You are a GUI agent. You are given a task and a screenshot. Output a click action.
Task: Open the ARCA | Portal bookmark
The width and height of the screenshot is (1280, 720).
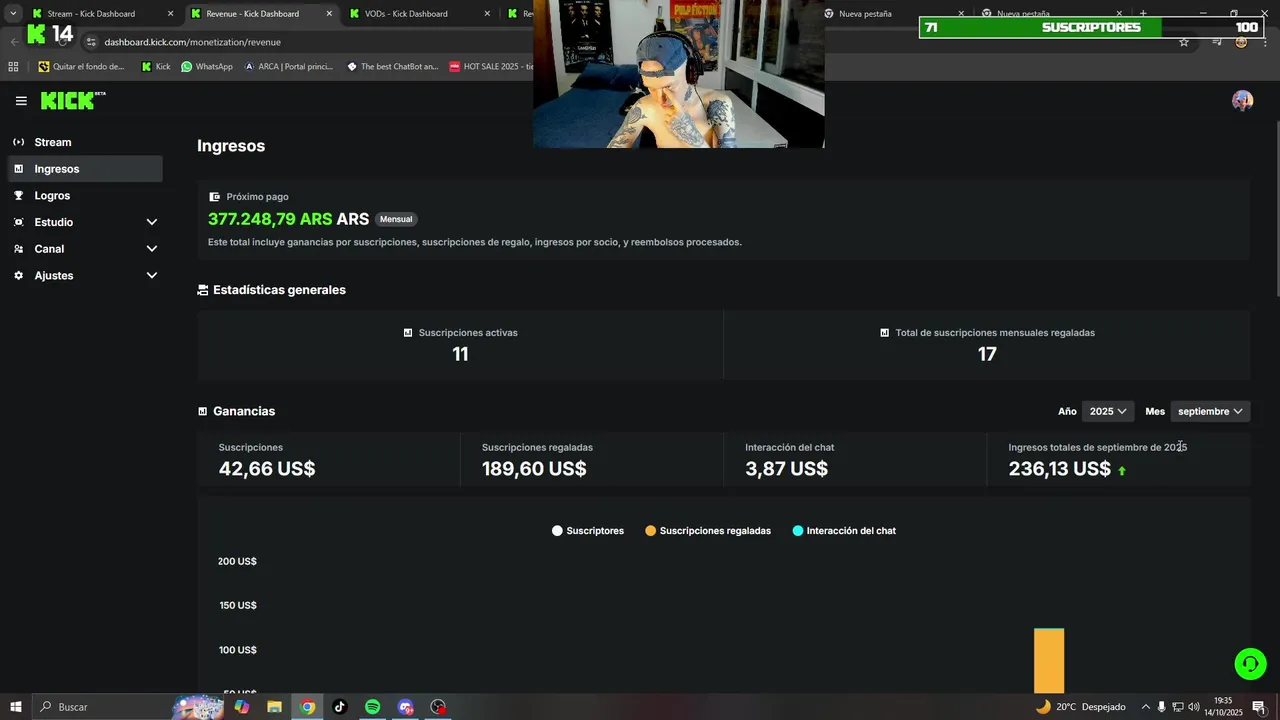(x=288, y=67)
